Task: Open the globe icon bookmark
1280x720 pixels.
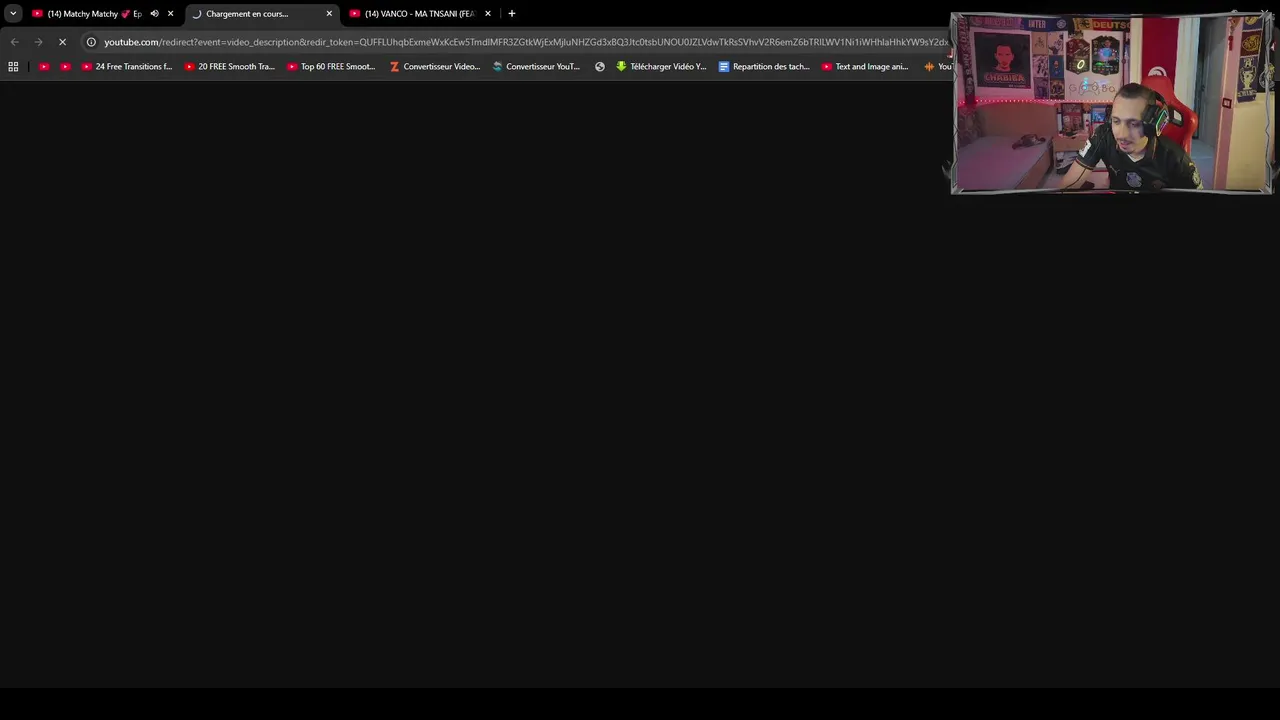Action: [600, 67]
